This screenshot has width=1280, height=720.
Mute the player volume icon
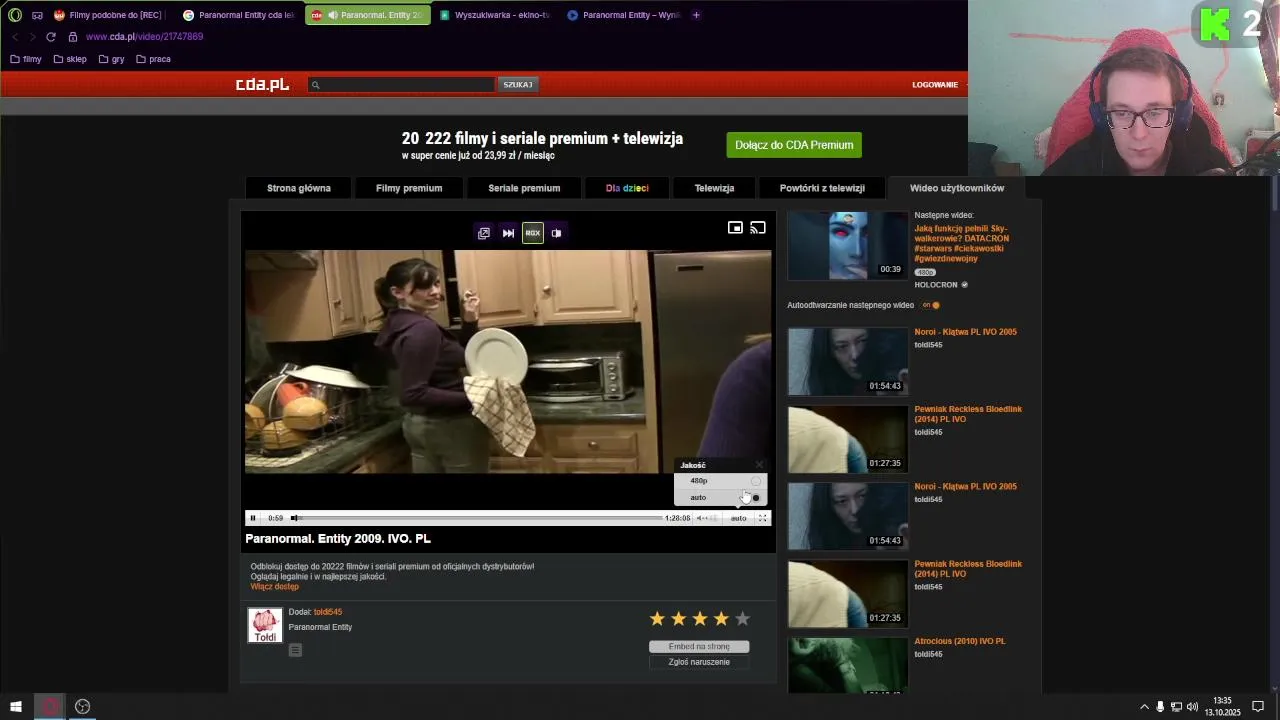pyautogui.click(x=701, y=518)
